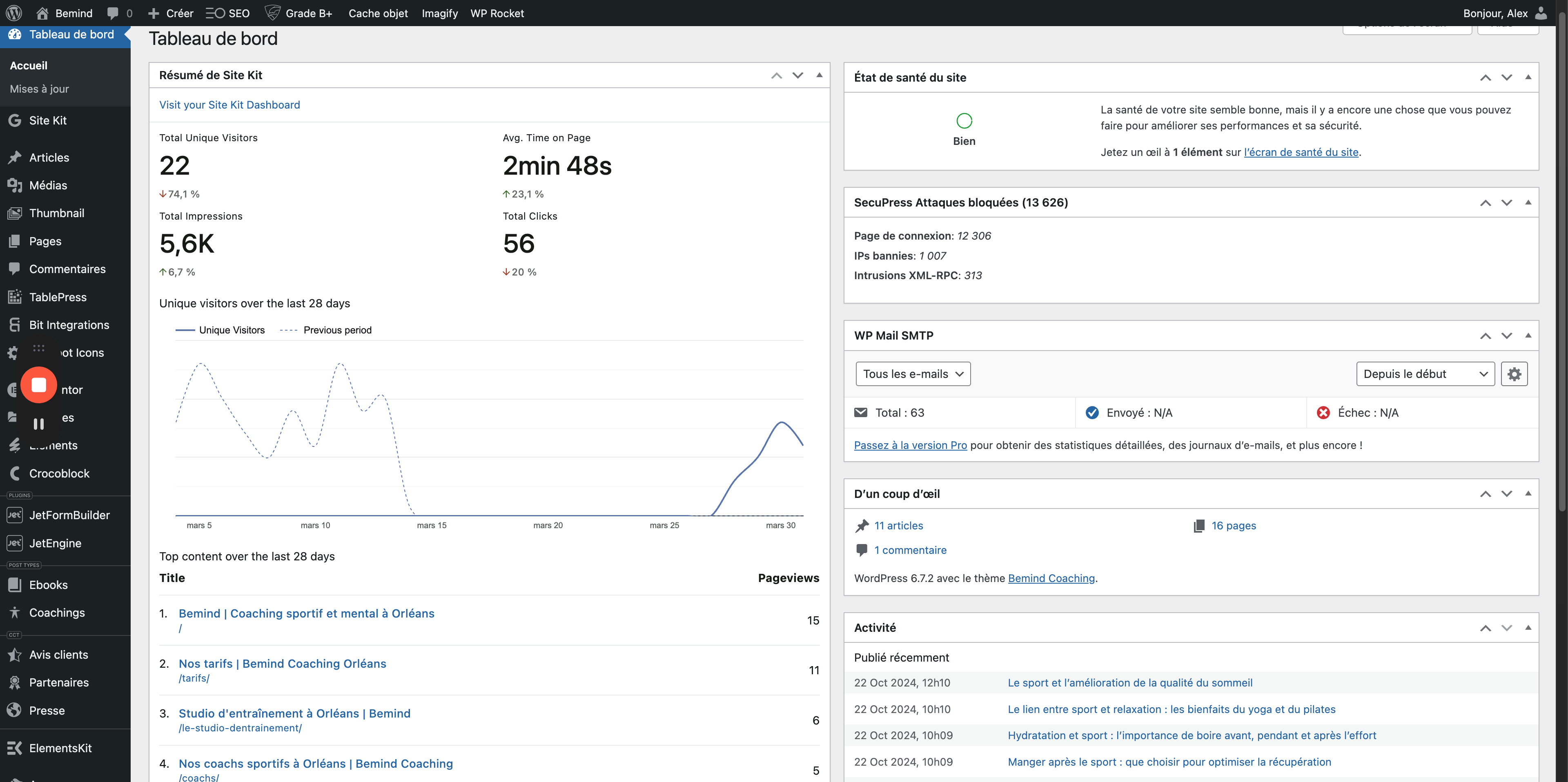Click the Commentaires bubble icon in sidebar
Image resolution: width=1568 pixels, height=782 pixels.
(15, 269)
